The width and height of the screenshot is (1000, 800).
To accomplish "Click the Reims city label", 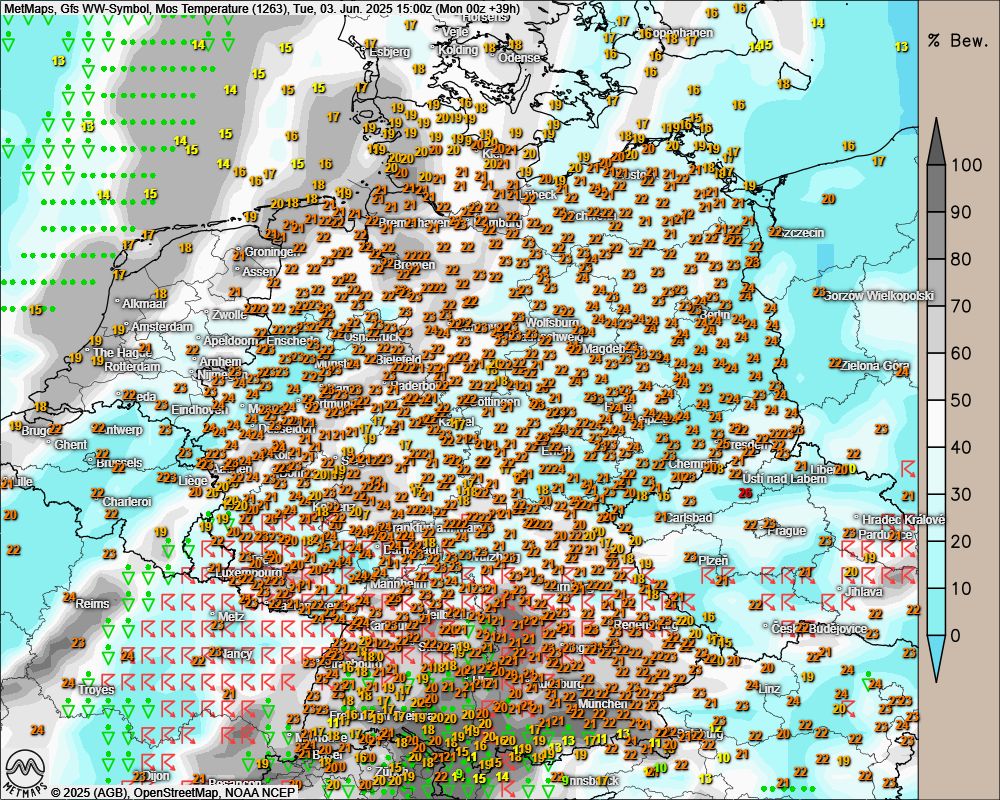I will tap(92, 604).
